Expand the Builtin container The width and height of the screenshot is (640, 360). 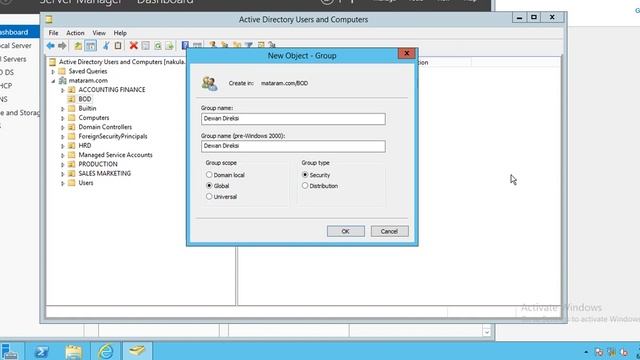coord(62,109)
